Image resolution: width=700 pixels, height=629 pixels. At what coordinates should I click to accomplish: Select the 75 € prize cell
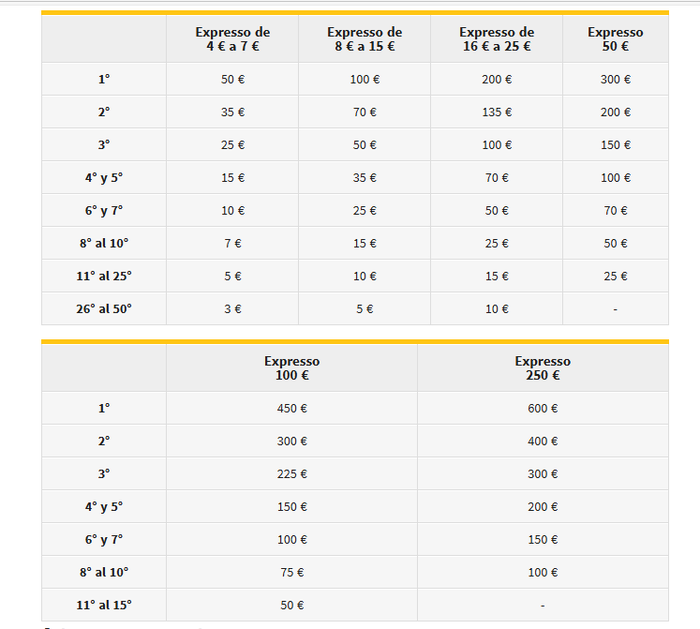[292, 572]
